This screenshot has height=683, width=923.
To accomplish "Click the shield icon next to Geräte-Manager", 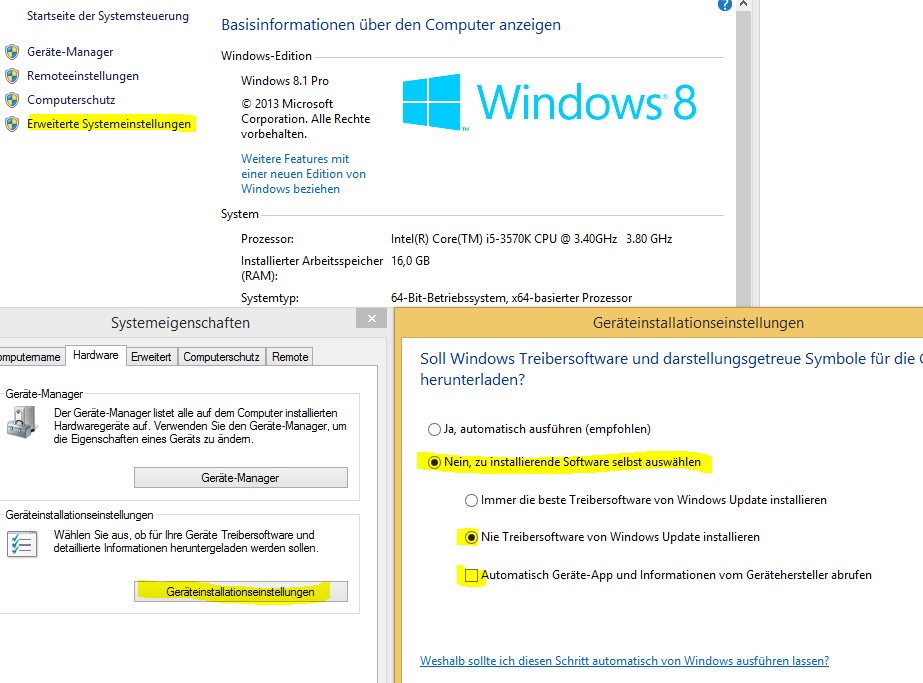I will tap(12, 52).
